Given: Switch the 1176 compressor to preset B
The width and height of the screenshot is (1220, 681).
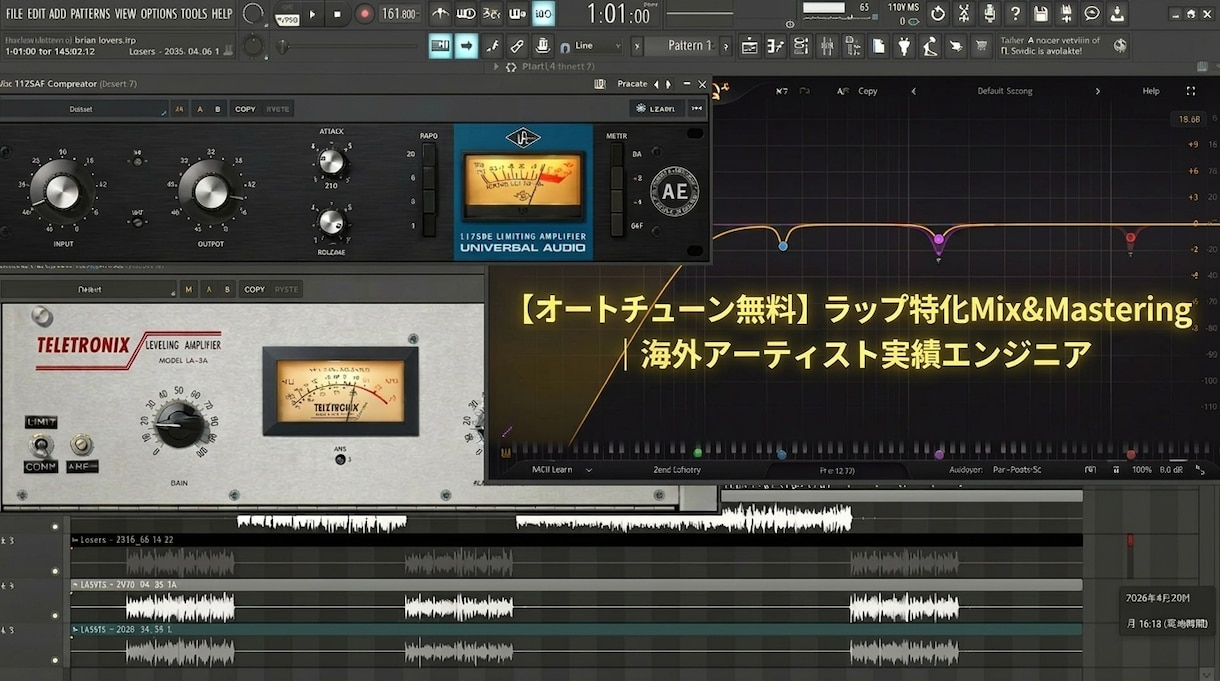Looking at the screenshot, I should click(217, 108).
